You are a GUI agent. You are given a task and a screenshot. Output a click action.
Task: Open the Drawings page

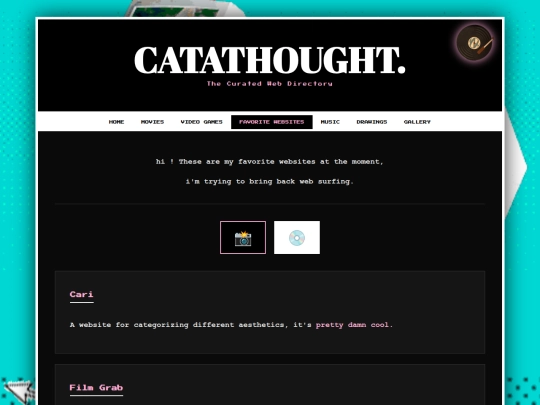coord(372,122)
